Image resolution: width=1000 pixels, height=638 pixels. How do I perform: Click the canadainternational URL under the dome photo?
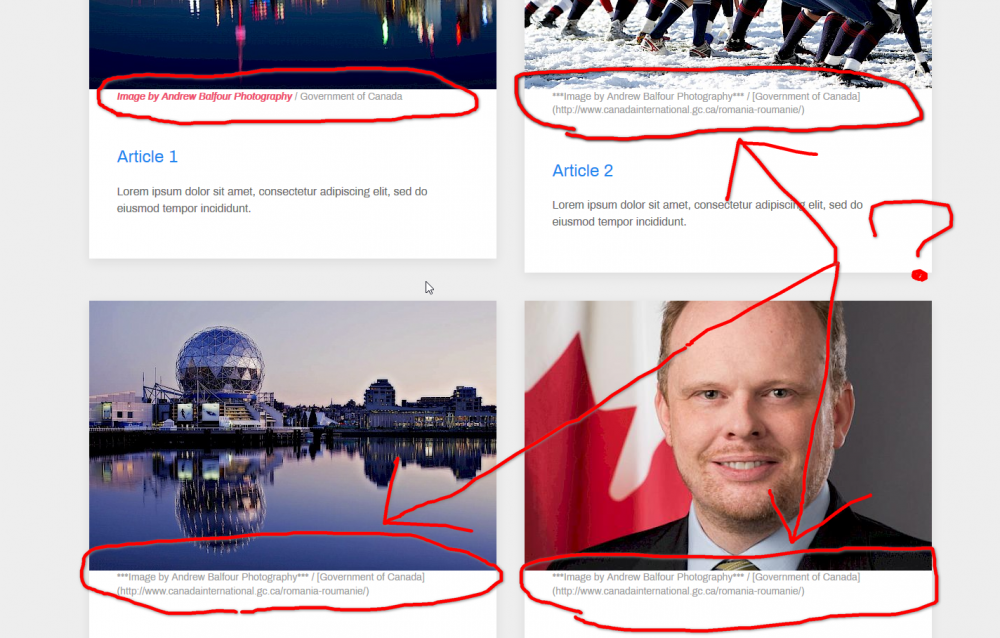pyautogui.click(x=243, y=591)
